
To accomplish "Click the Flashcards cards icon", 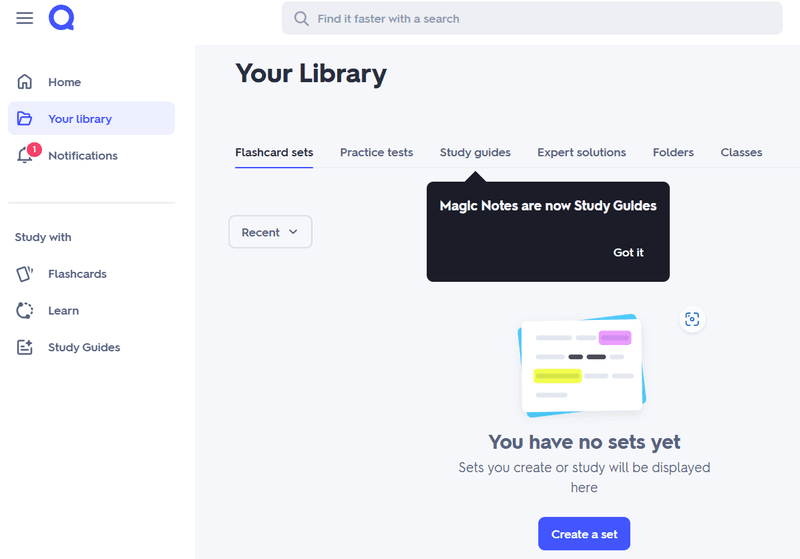I will pos(25,274).
